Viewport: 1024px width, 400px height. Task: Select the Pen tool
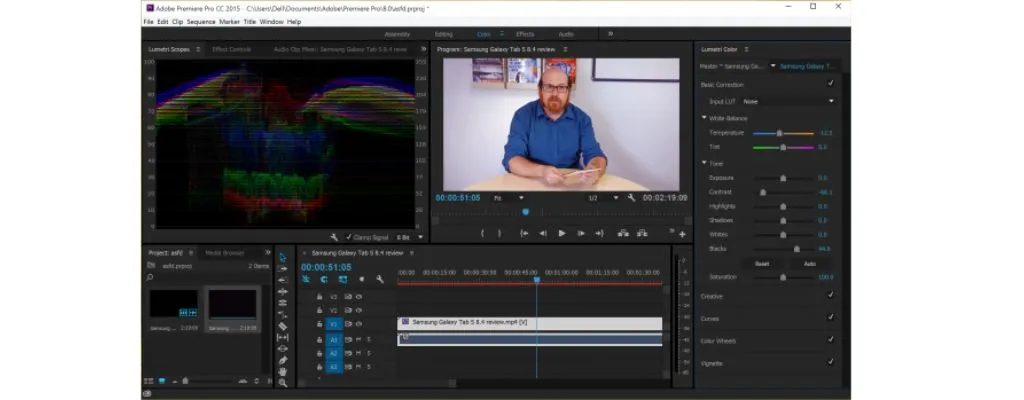click(x=283, y=360)
